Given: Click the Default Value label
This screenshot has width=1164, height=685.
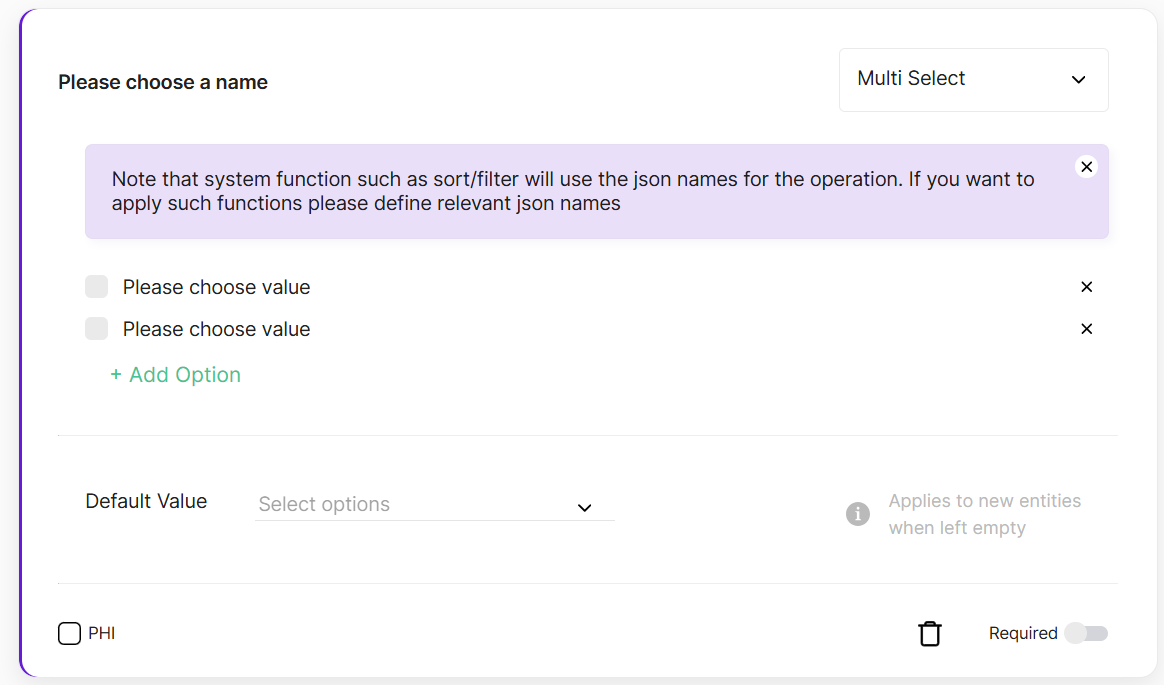Looking at the screenshot, I should [146, 501].
